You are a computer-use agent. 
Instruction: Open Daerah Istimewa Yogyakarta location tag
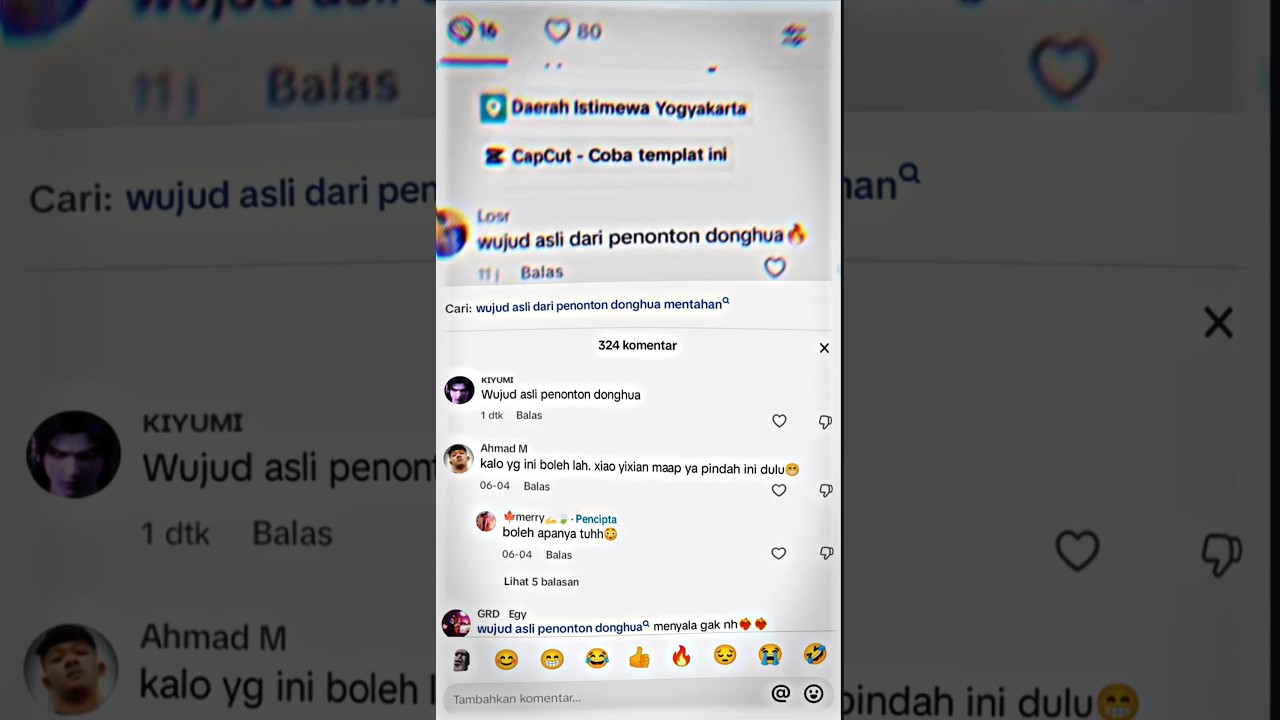tap(613, 108)
